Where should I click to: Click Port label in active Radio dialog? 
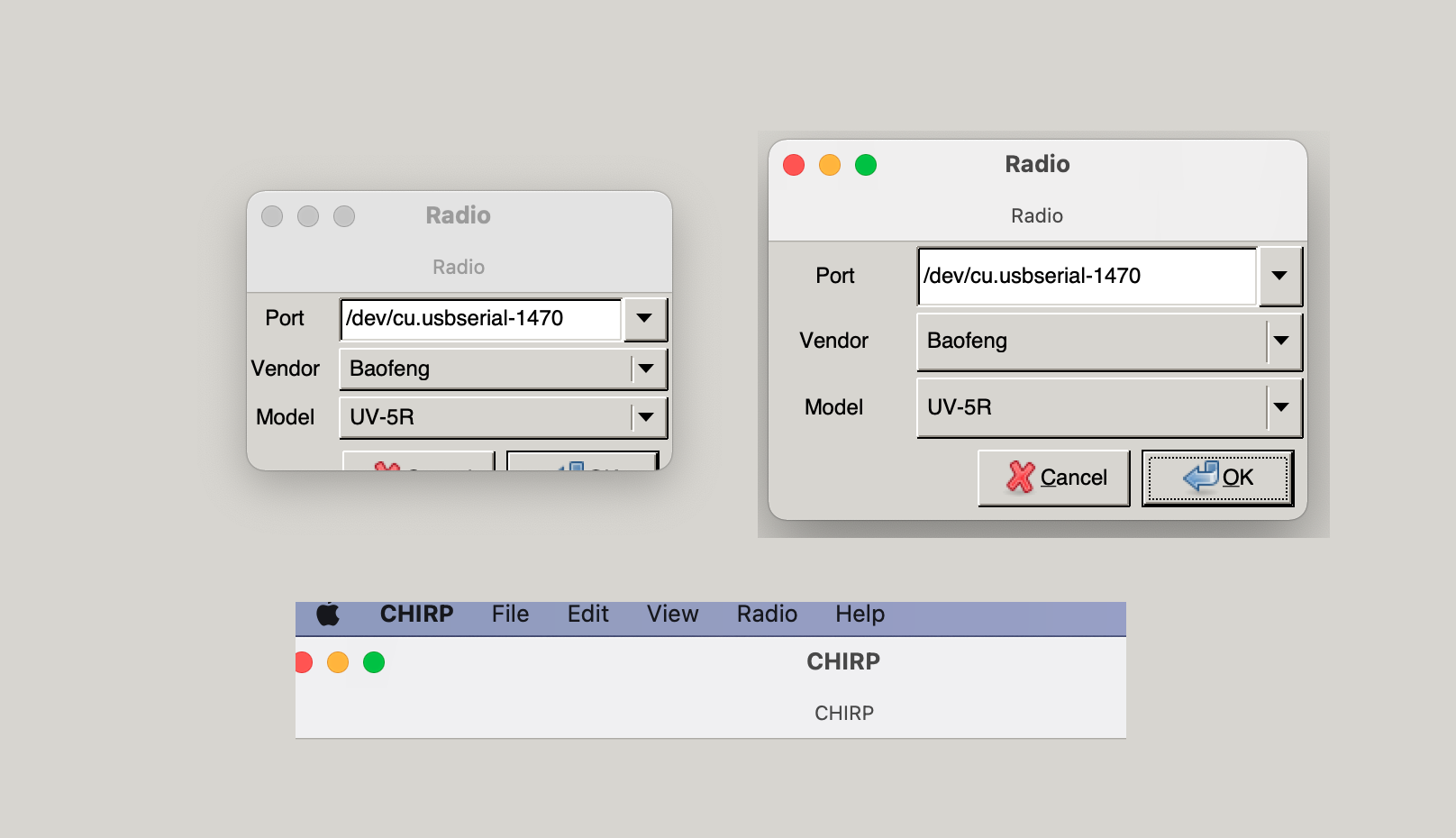835,276
